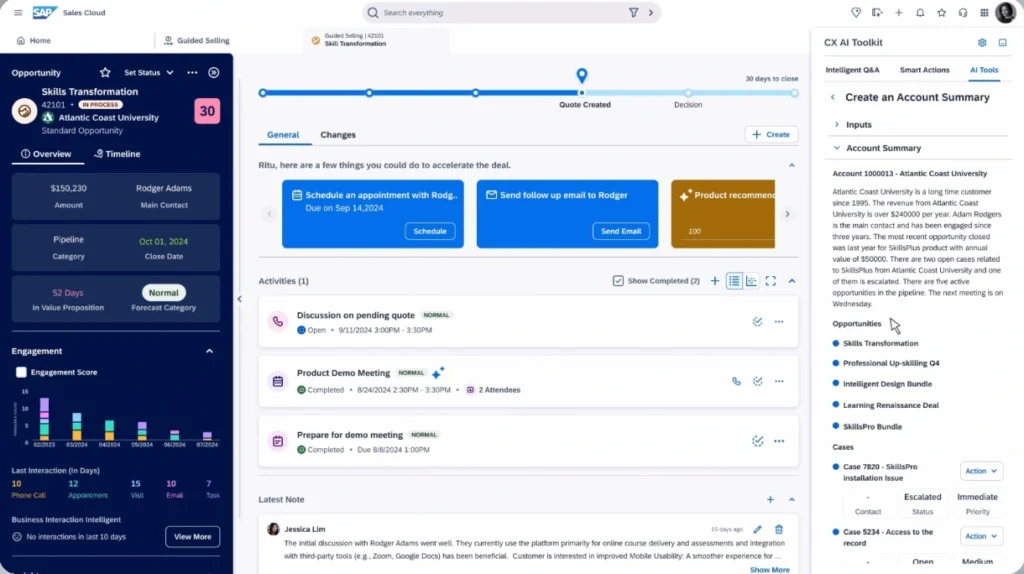Image resolution: width=1024 pixels, height=574 pixels.
Task: Open opportunity more options ellipsis
Action: pyautogui.click(x=192, y=72)
